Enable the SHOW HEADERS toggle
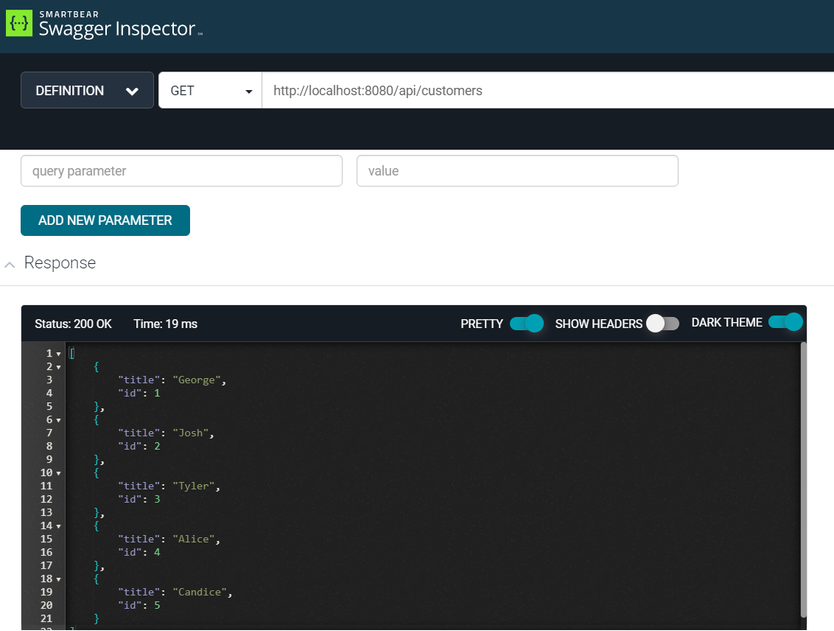Viewport: 834px width, 631px height. click(662, 323)
